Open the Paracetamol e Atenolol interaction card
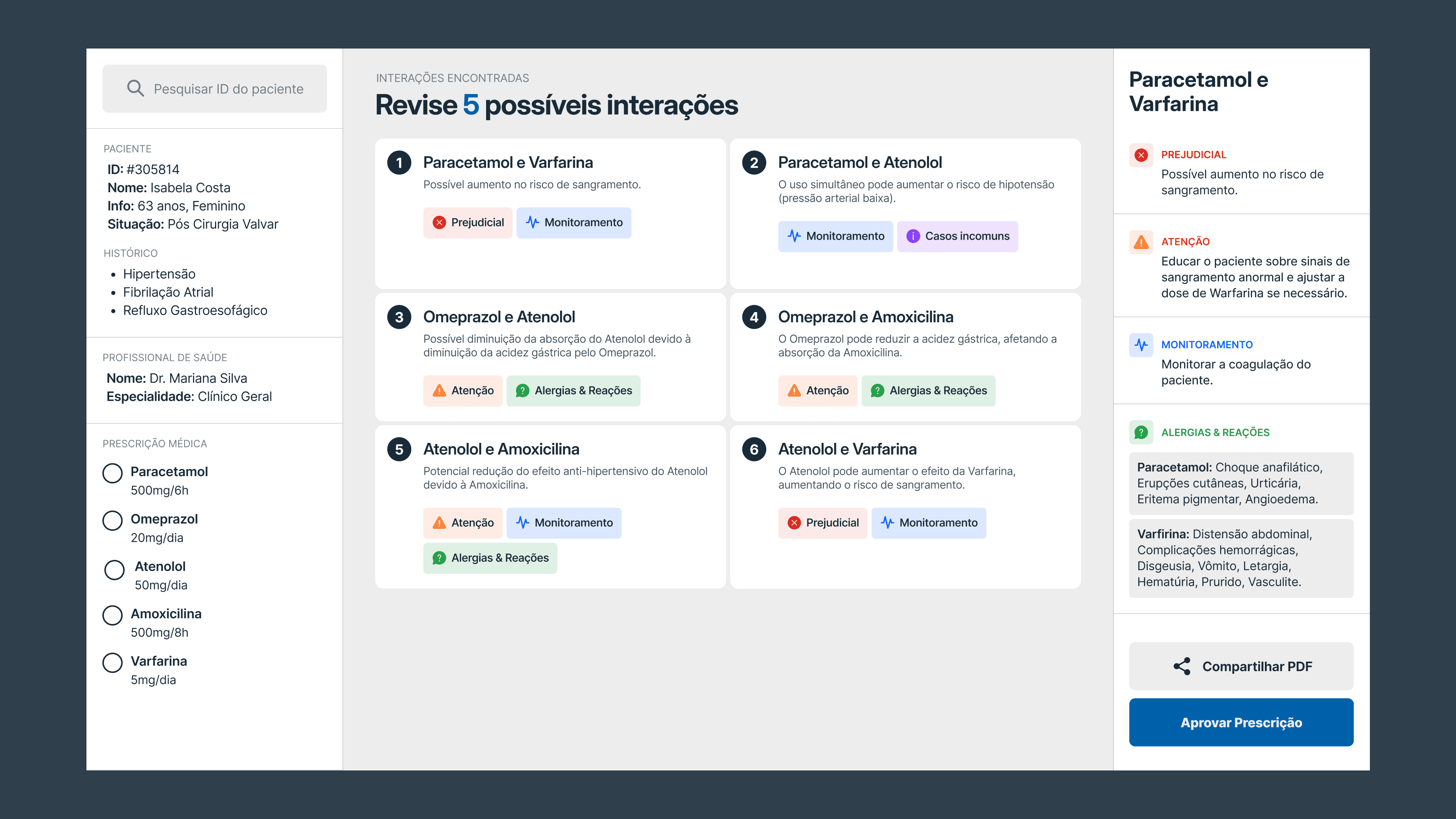Viewport: 1456px width, 819px height. click(x=860, y=163)
